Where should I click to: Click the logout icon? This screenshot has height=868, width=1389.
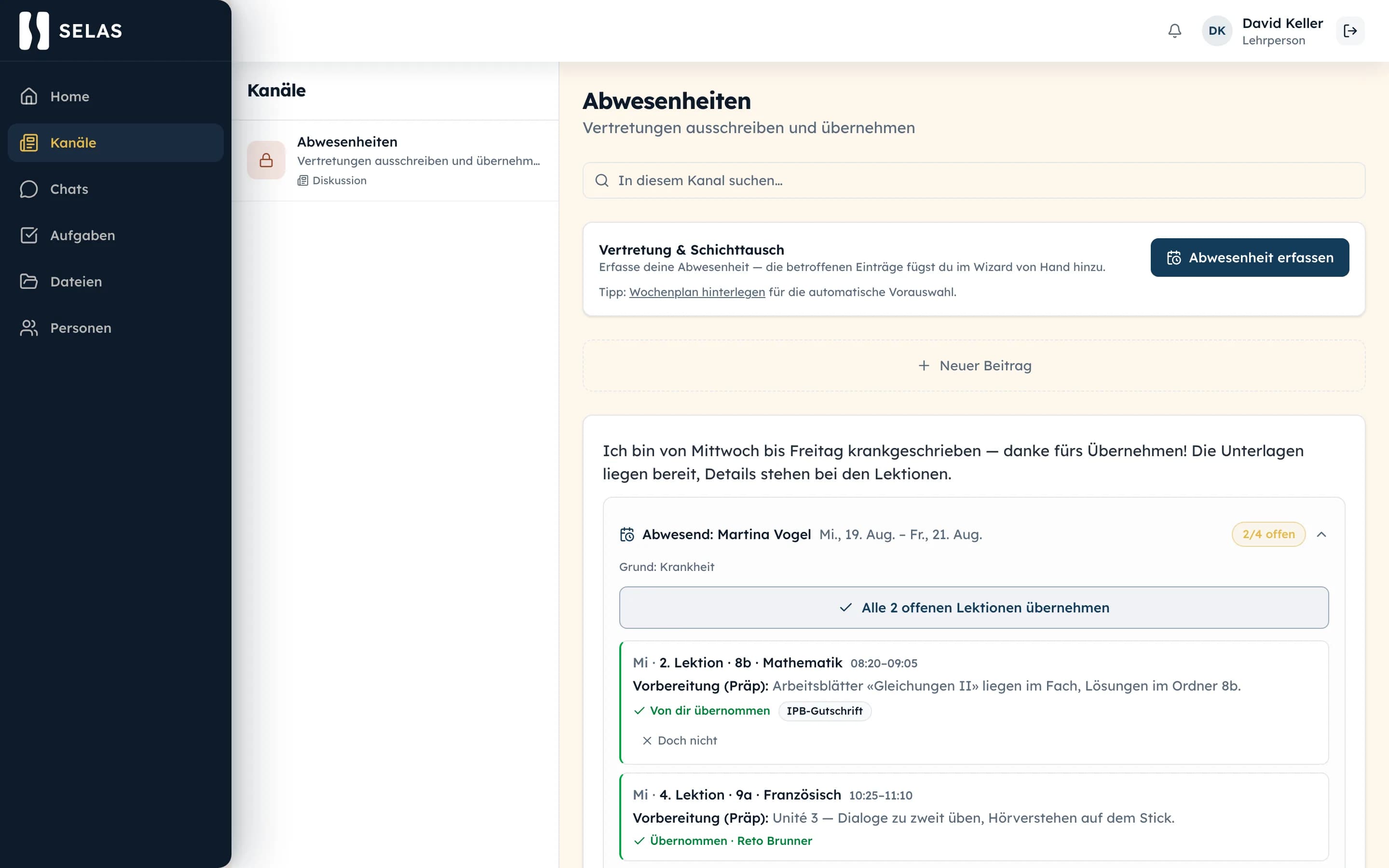pos(1350,31)
